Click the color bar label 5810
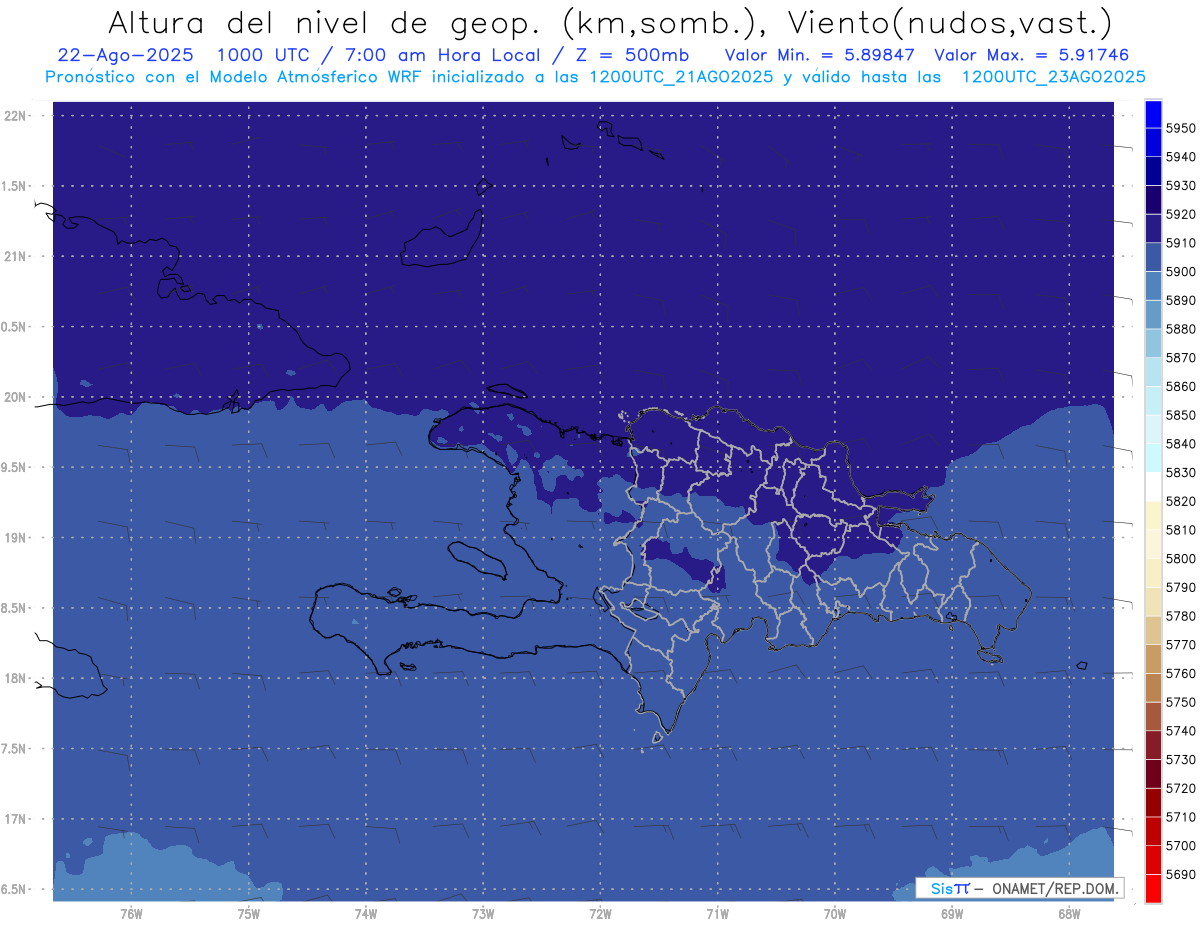This screenshot has width=1200, height=927. pyautogui.click(x=1180, y=530)
